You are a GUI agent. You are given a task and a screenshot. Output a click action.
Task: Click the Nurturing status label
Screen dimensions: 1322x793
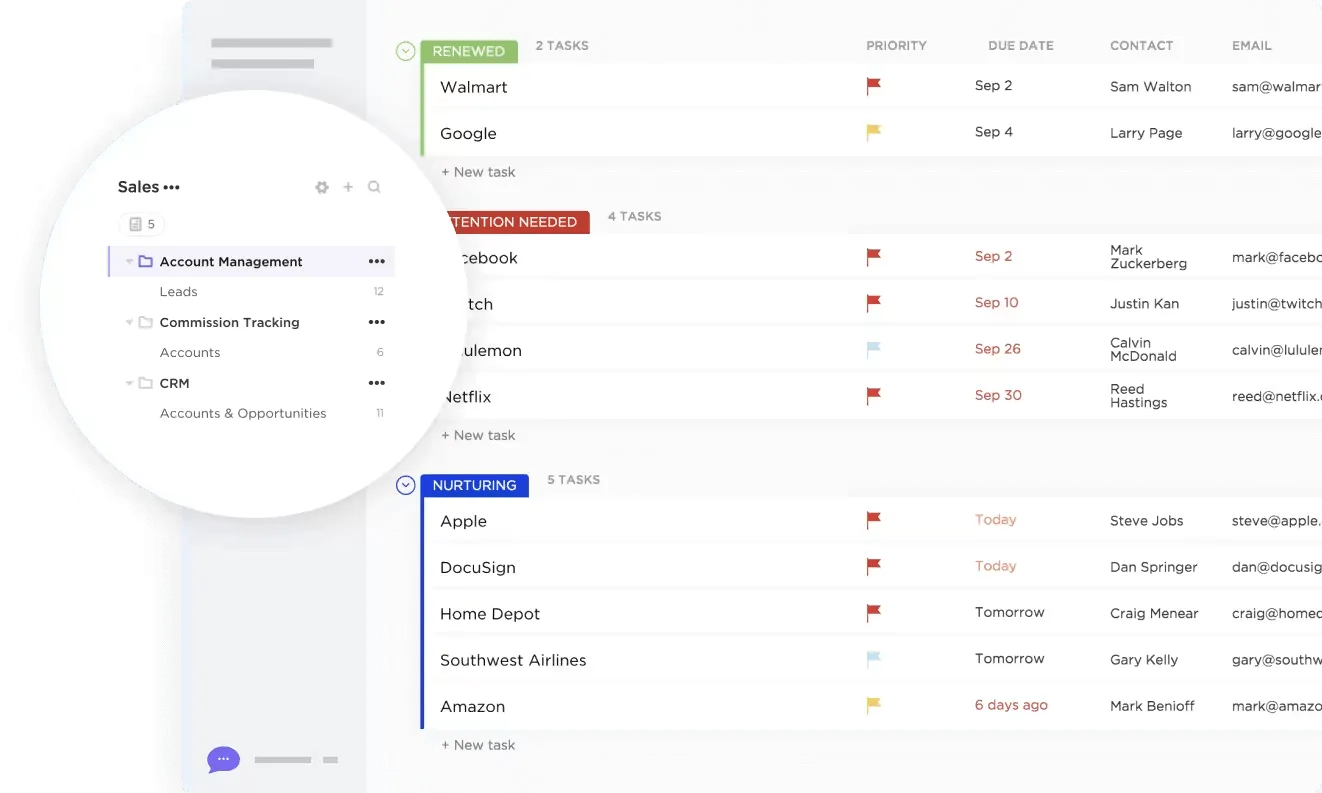pos(475,485)
